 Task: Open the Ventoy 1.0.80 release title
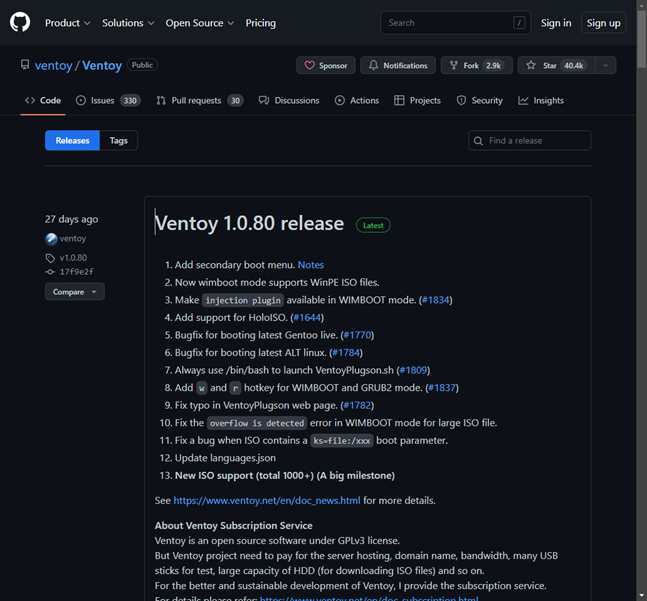[x=249, y=223]
